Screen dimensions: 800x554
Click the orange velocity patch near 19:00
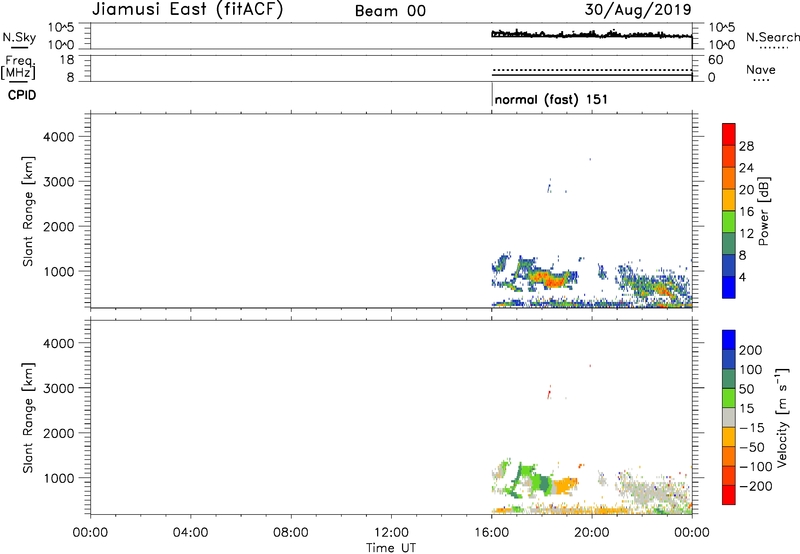tap(565, 486)
